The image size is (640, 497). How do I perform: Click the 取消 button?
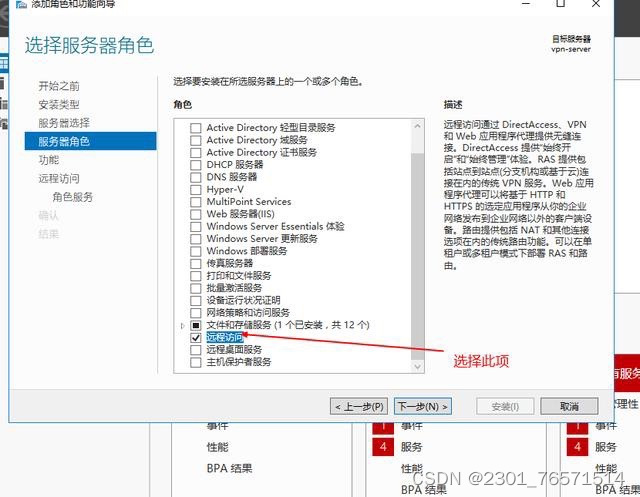[569, 406]
